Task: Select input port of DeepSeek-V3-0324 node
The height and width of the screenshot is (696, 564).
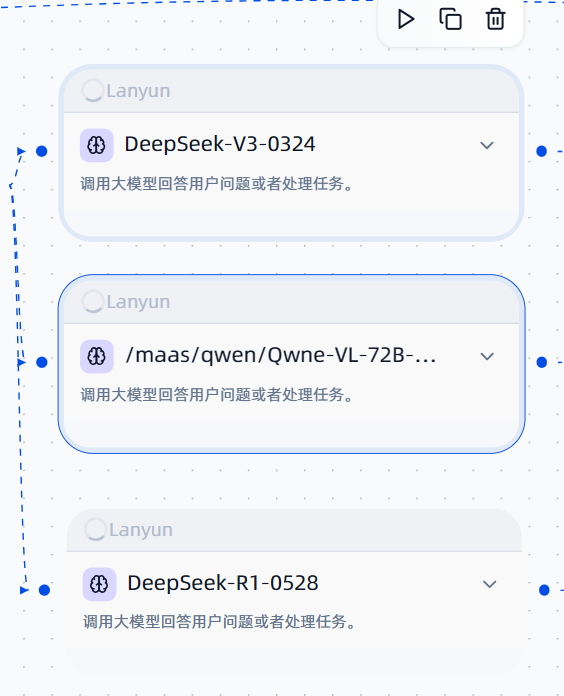Action: [x=42, y=151]
